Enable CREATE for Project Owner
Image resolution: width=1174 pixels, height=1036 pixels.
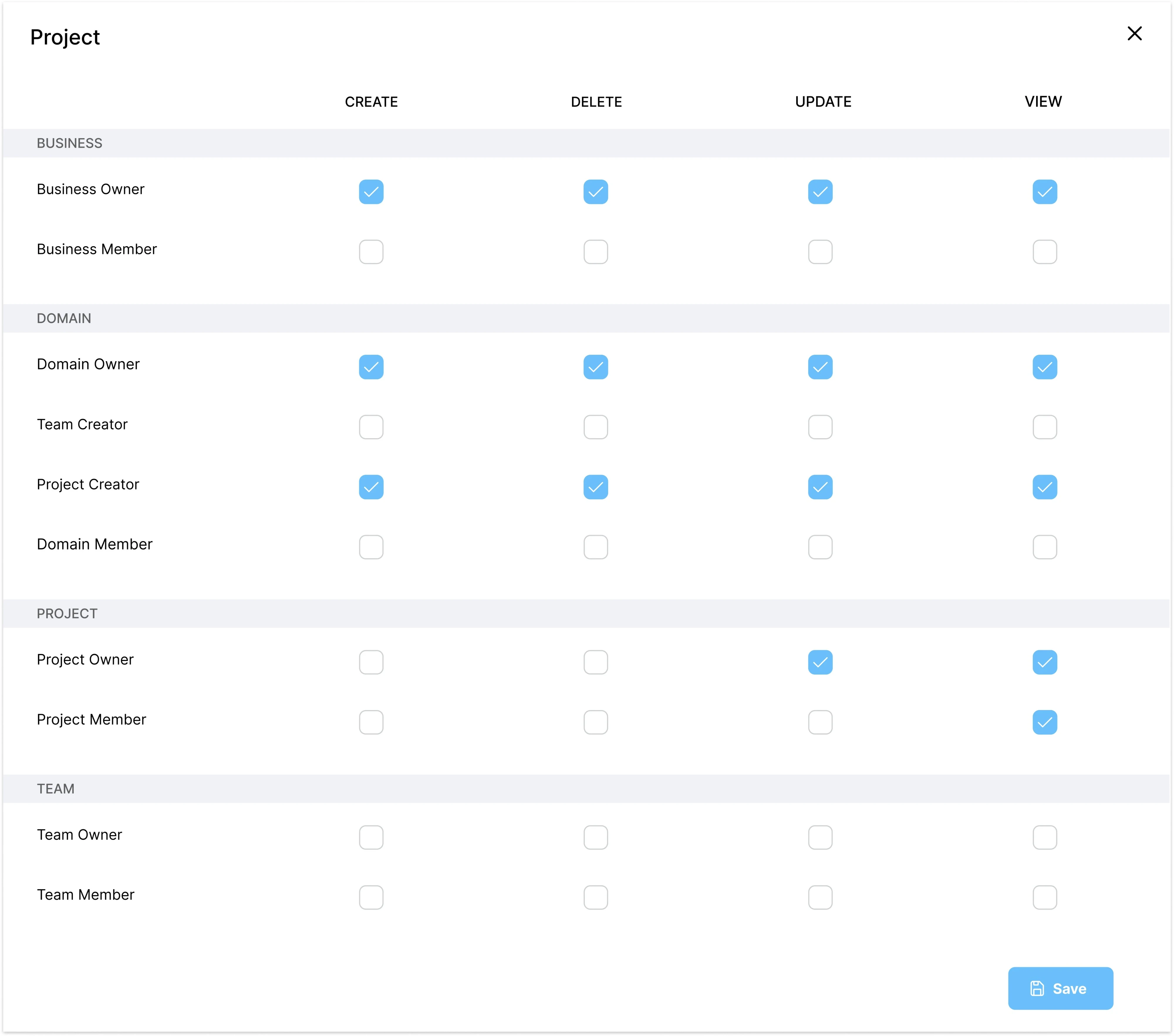tap(371, 662)
